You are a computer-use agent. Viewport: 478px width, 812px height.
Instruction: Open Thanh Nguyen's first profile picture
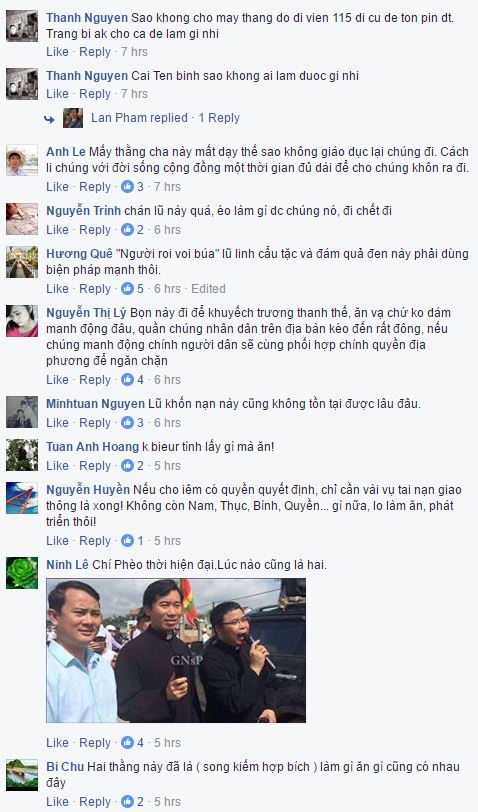coord(22,25)
